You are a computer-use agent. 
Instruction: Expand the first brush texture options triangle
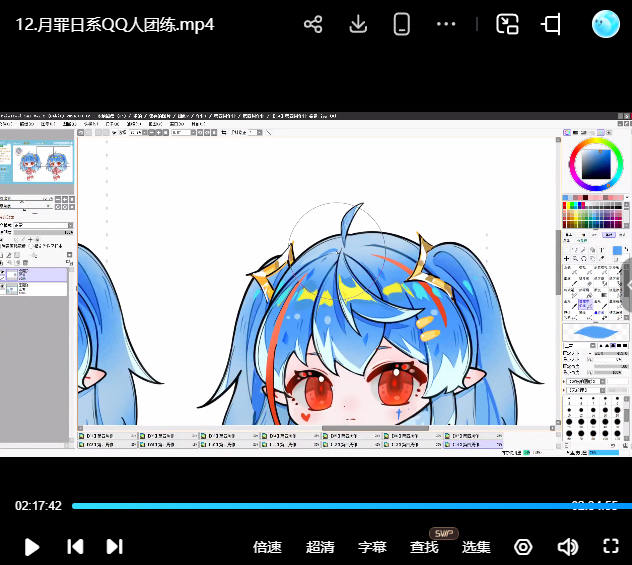point(564,382)
